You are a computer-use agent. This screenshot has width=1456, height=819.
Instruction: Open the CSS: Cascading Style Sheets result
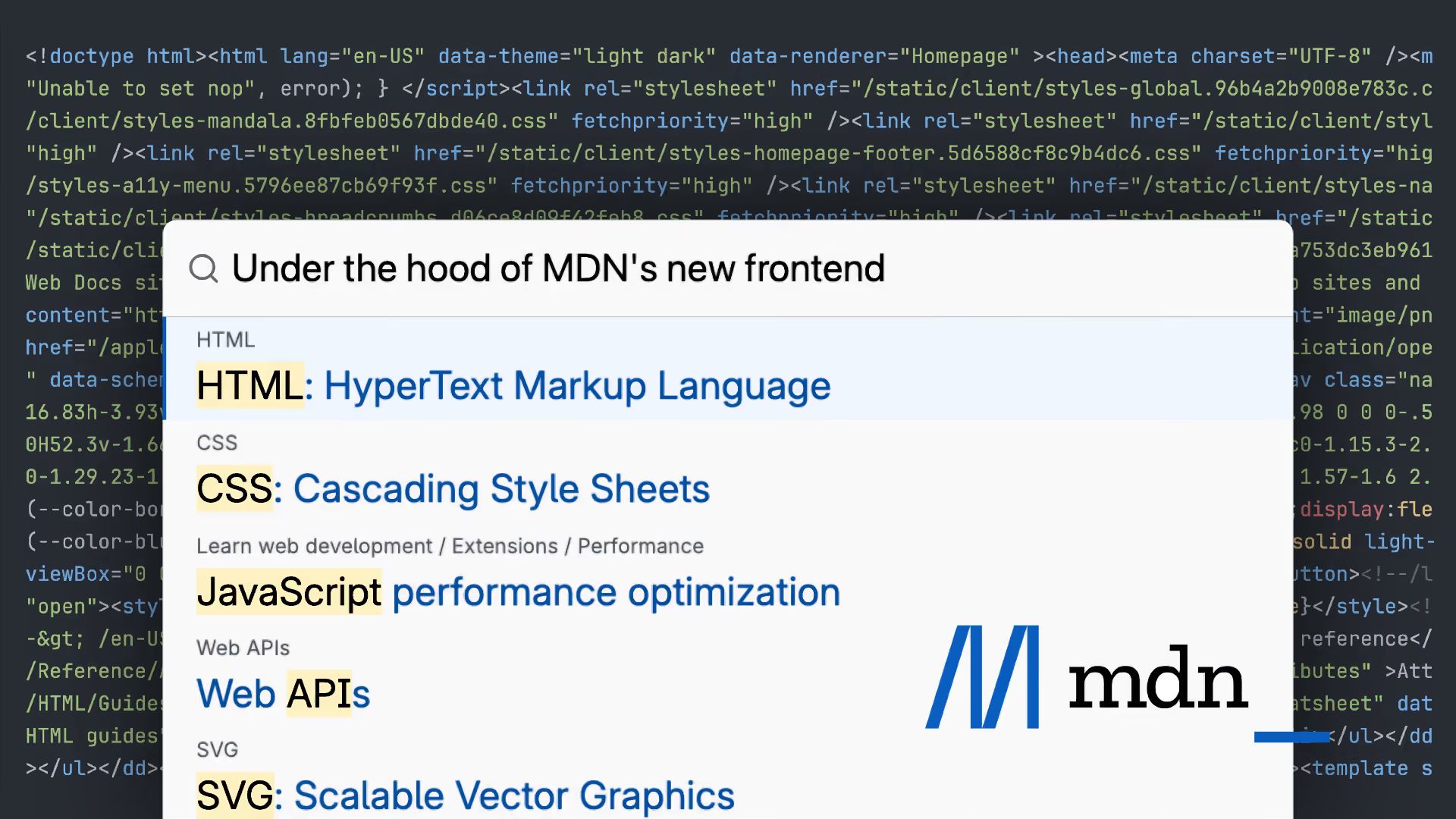[453, 489]
